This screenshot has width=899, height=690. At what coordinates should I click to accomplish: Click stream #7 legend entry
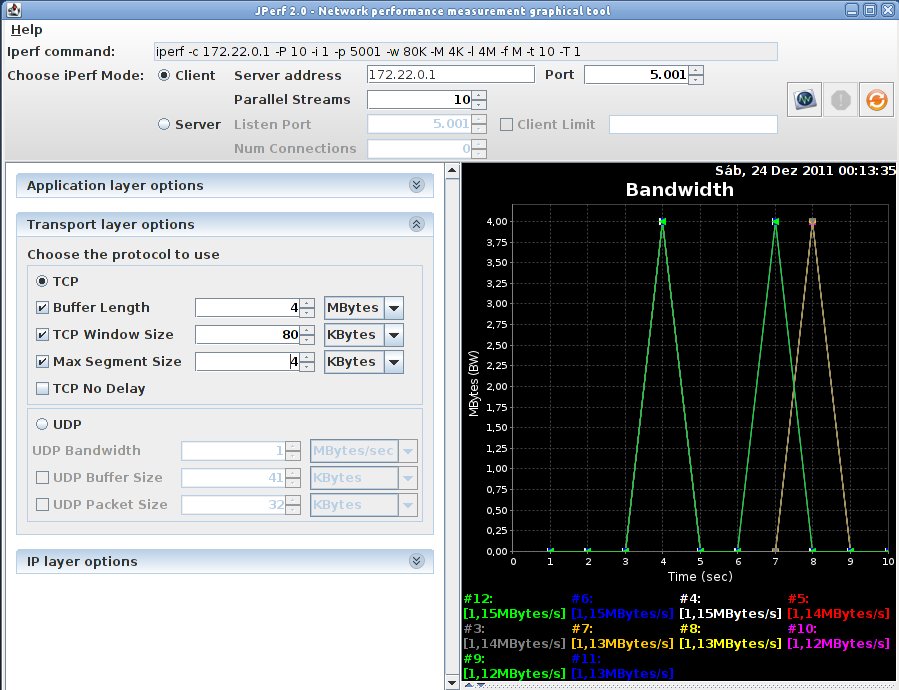622,636
